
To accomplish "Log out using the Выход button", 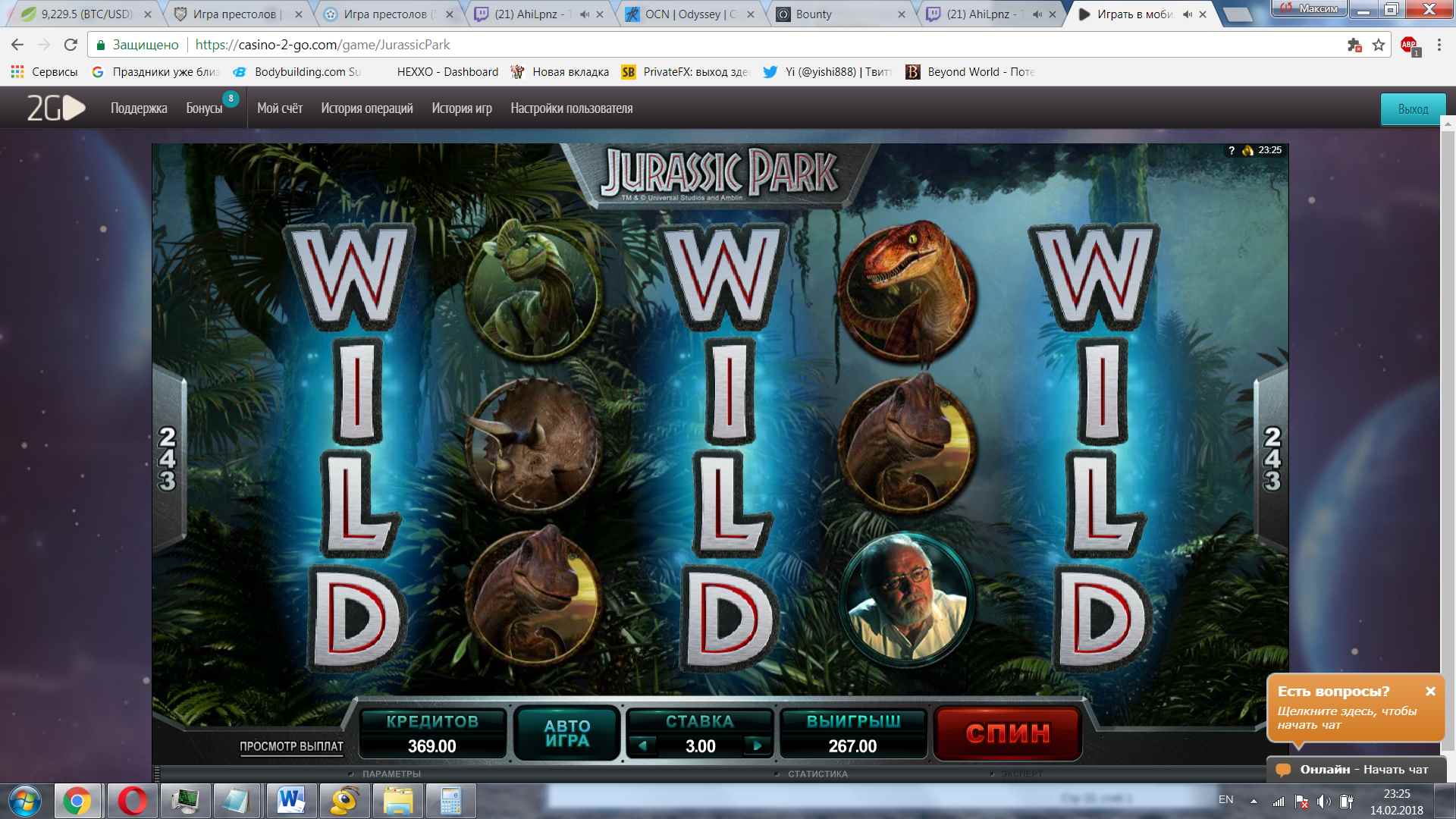I will point(1413,109).
